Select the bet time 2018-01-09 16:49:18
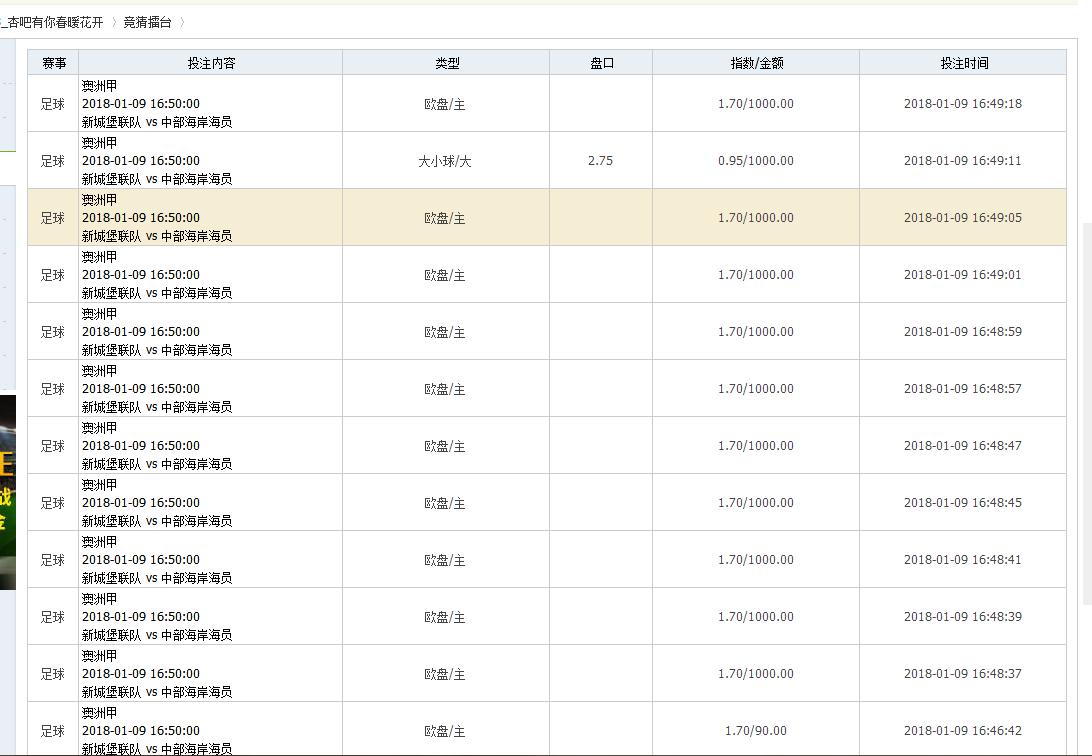This screenshot has height=756, width=1092. click(962, 104)
